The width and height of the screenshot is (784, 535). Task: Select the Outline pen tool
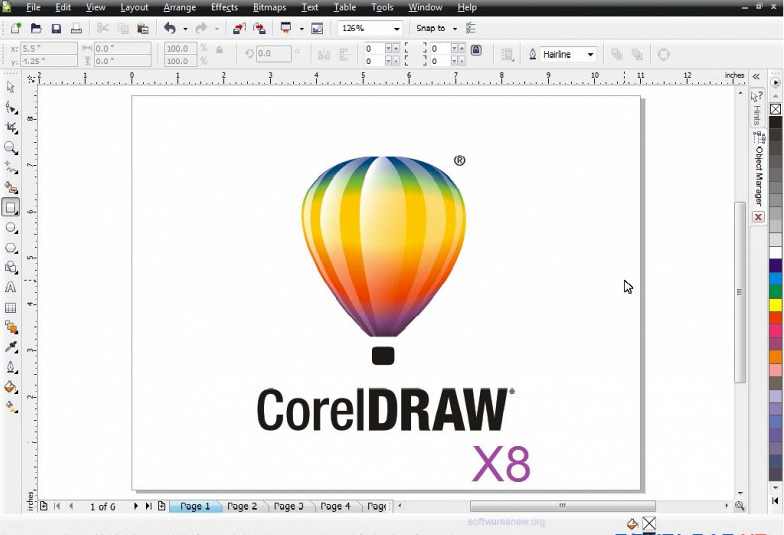pos(10,368)
